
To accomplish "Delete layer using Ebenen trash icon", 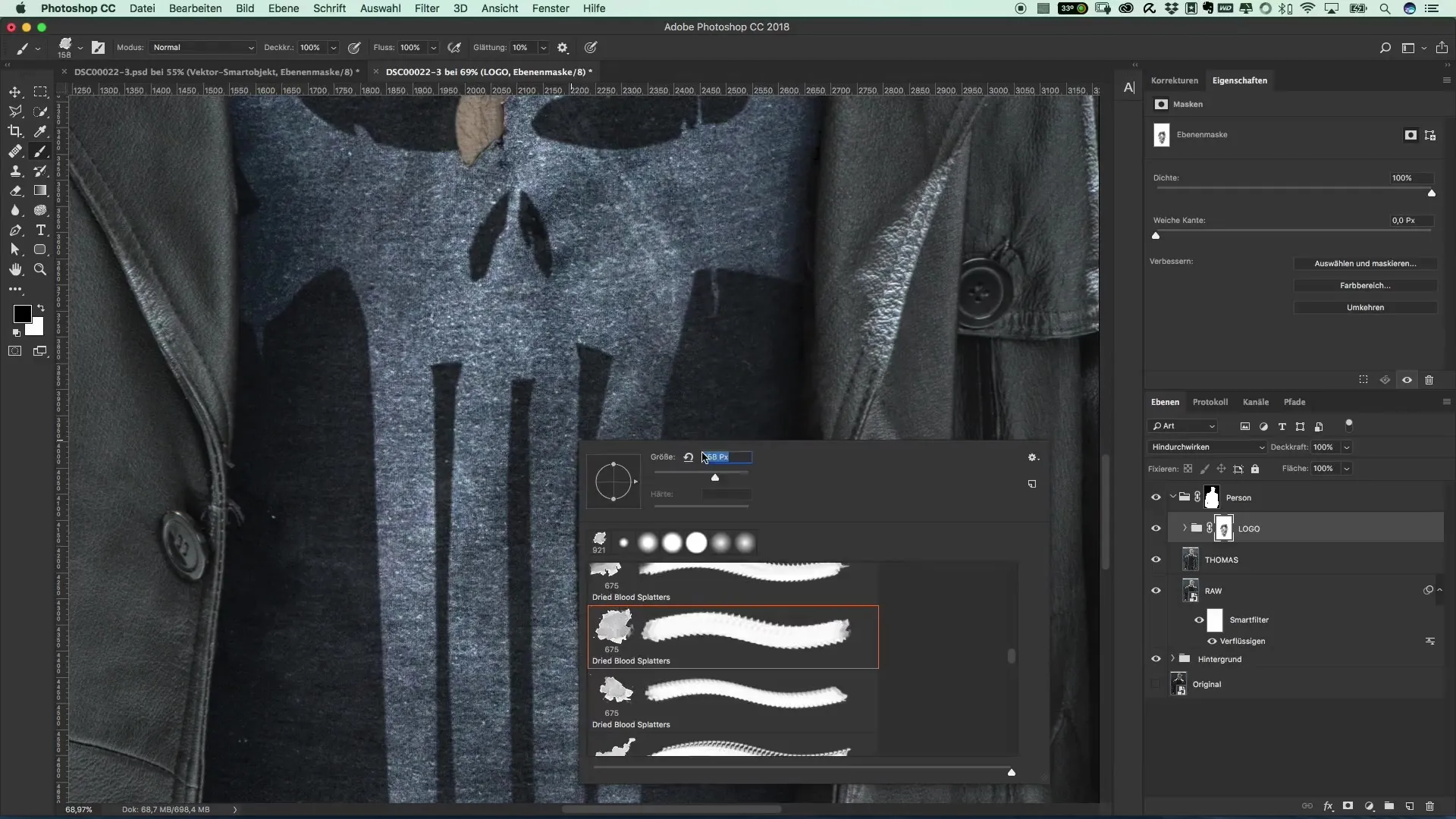I will [1429, 806].
